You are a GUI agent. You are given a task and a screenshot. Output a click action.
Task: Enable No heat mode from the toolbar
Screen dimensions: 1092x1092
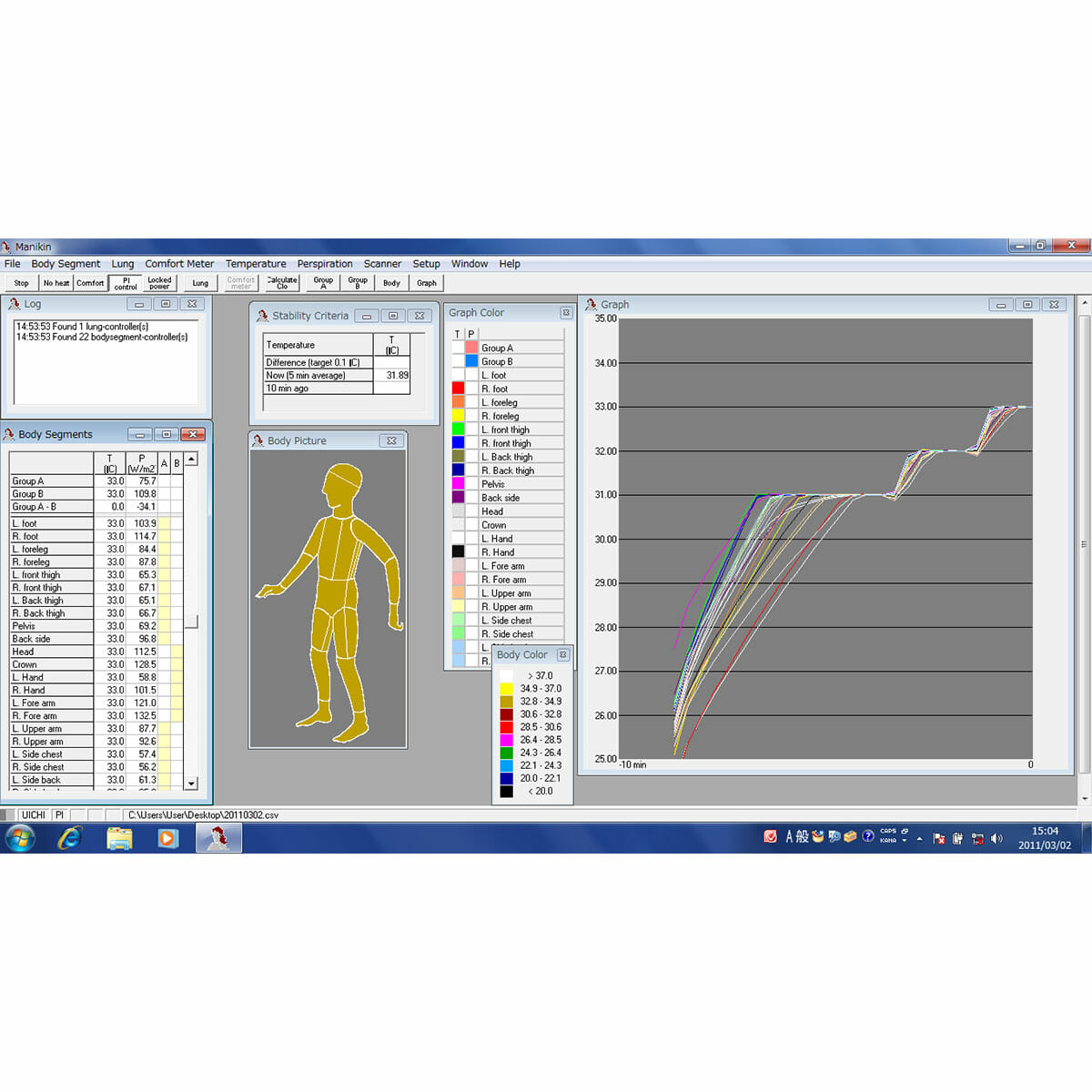[56, 283]
